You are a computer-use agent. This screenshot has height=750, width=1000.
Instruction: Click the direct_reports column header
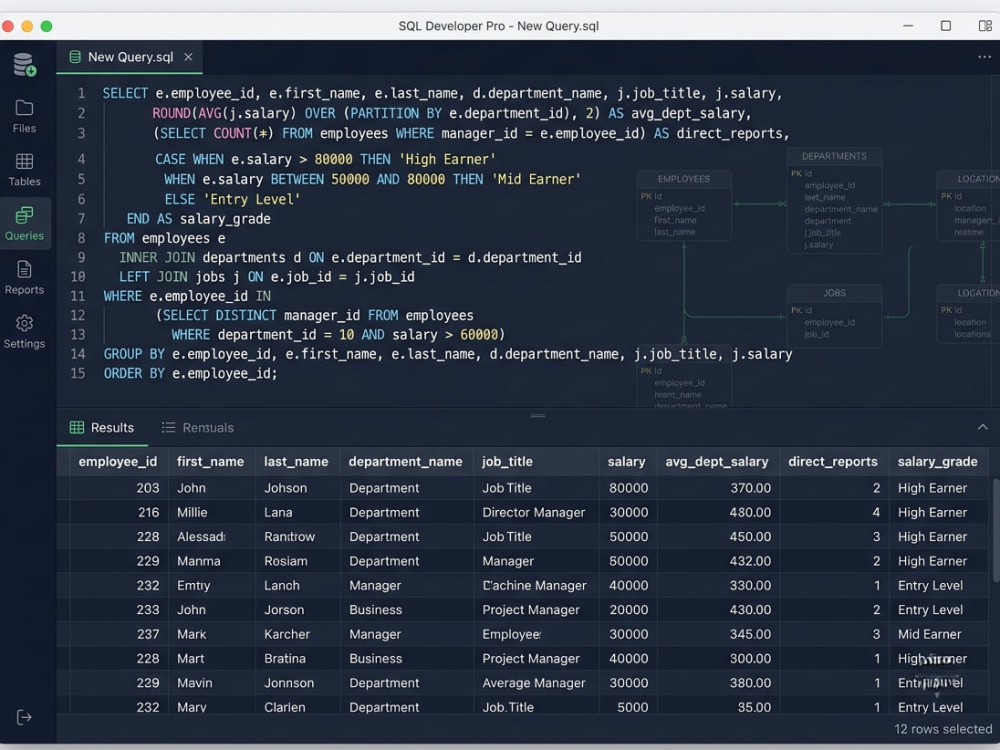coord(832,461)
